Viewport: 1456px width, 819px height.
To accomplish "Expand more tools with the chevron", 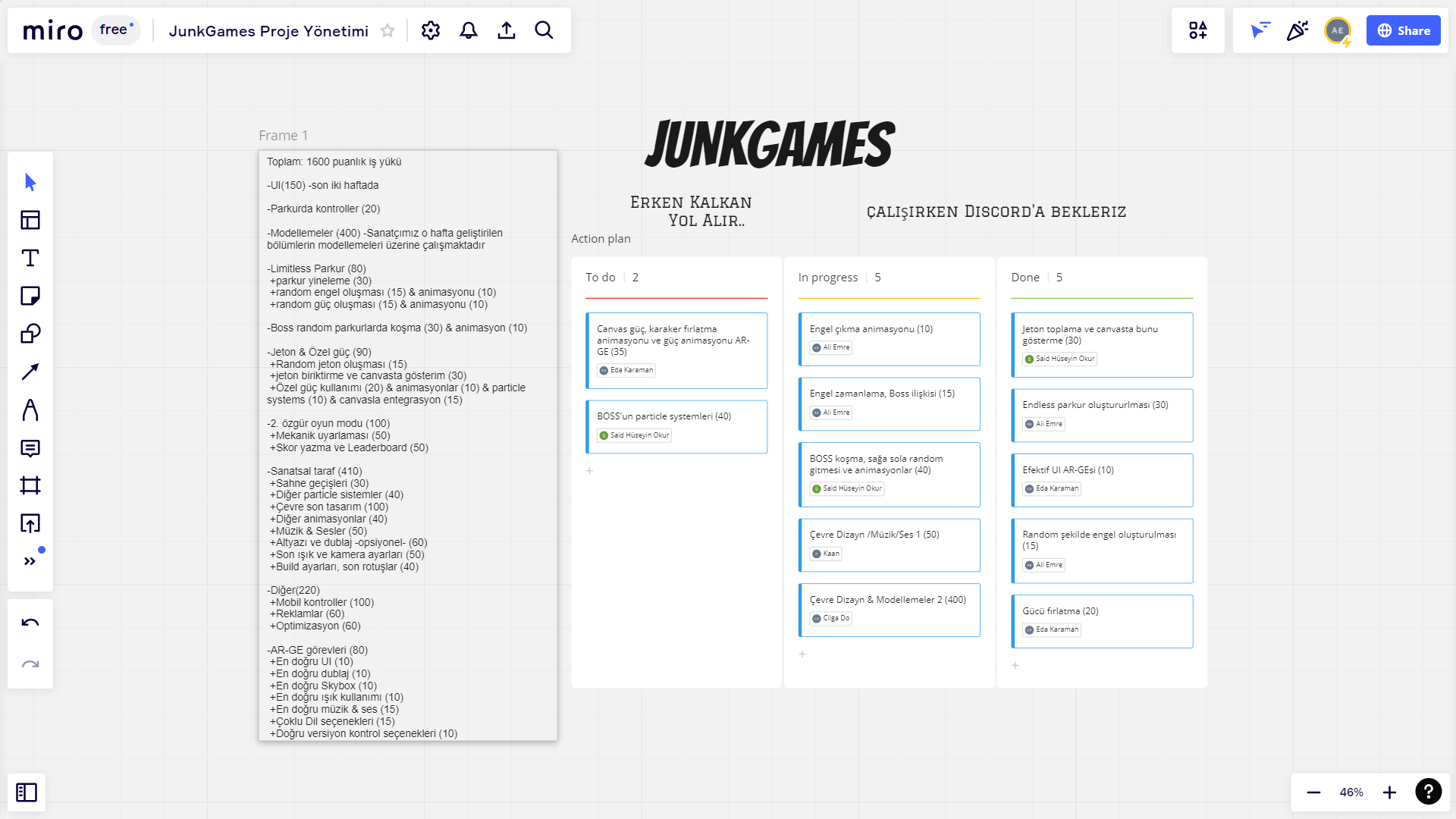I will pos(30,561).
